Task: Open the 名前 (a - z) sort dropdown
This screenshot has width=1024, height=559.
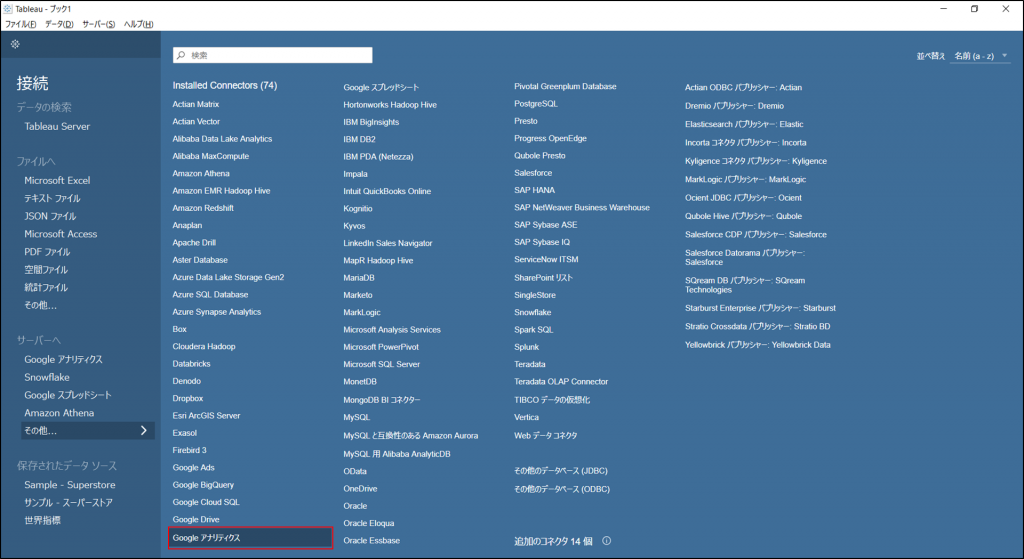Action: point(980,56)
